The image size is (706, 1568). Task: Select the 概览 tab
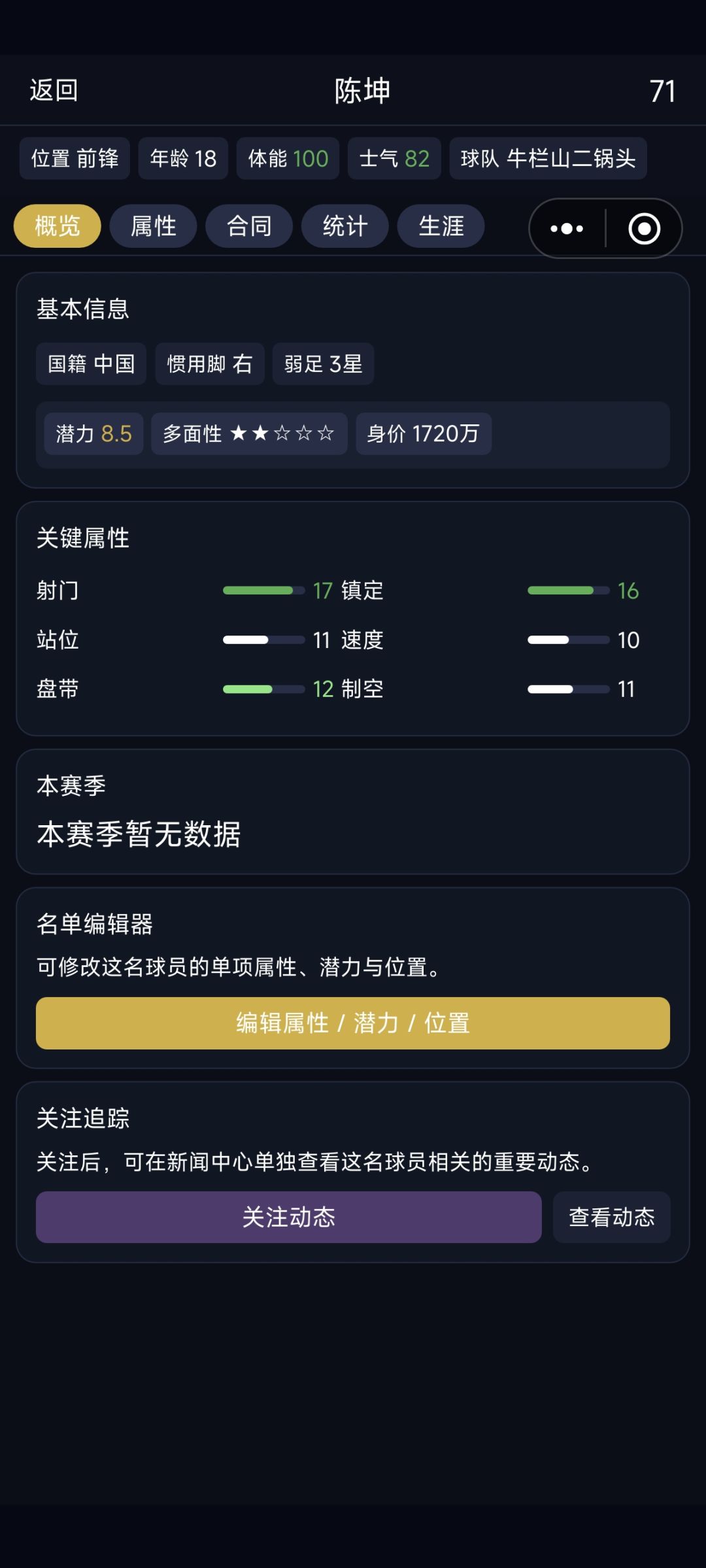[58, 226]
